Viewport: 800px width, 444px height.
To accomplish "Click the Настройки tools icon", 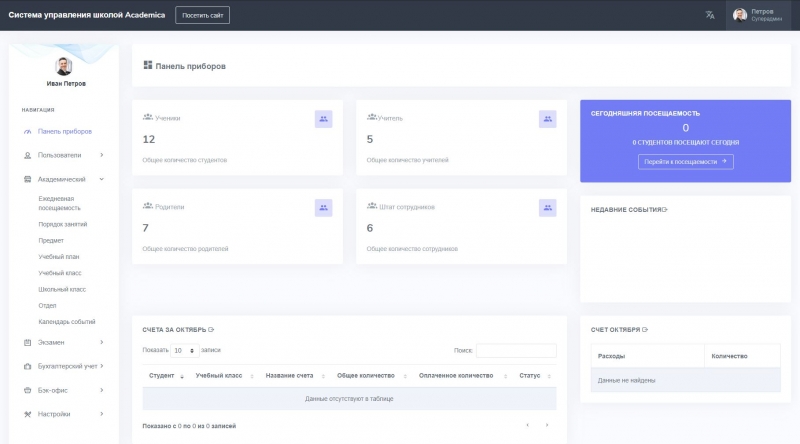I will click(28, 414).
